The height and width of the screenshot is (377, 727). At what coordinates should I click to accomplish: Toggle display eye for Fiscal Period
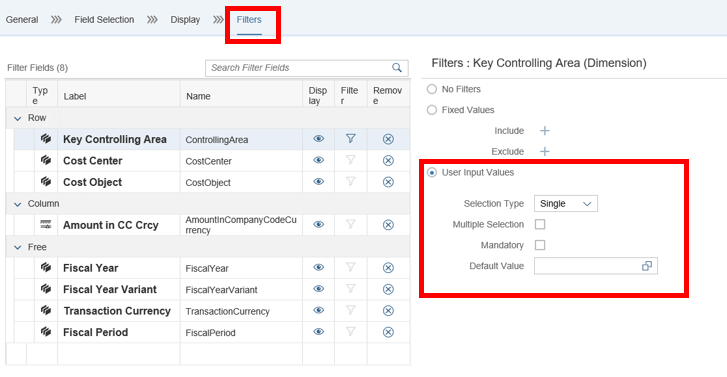319,332
